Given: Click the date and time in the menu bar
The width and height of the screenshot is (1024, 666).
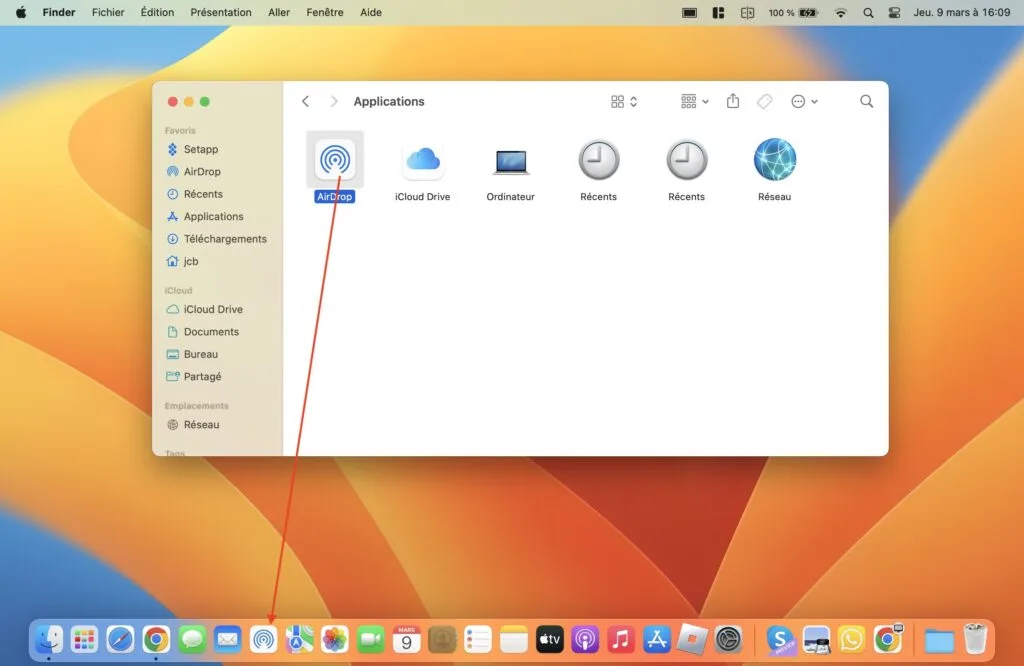Looking at the screenshot, I should pos(961,12).
